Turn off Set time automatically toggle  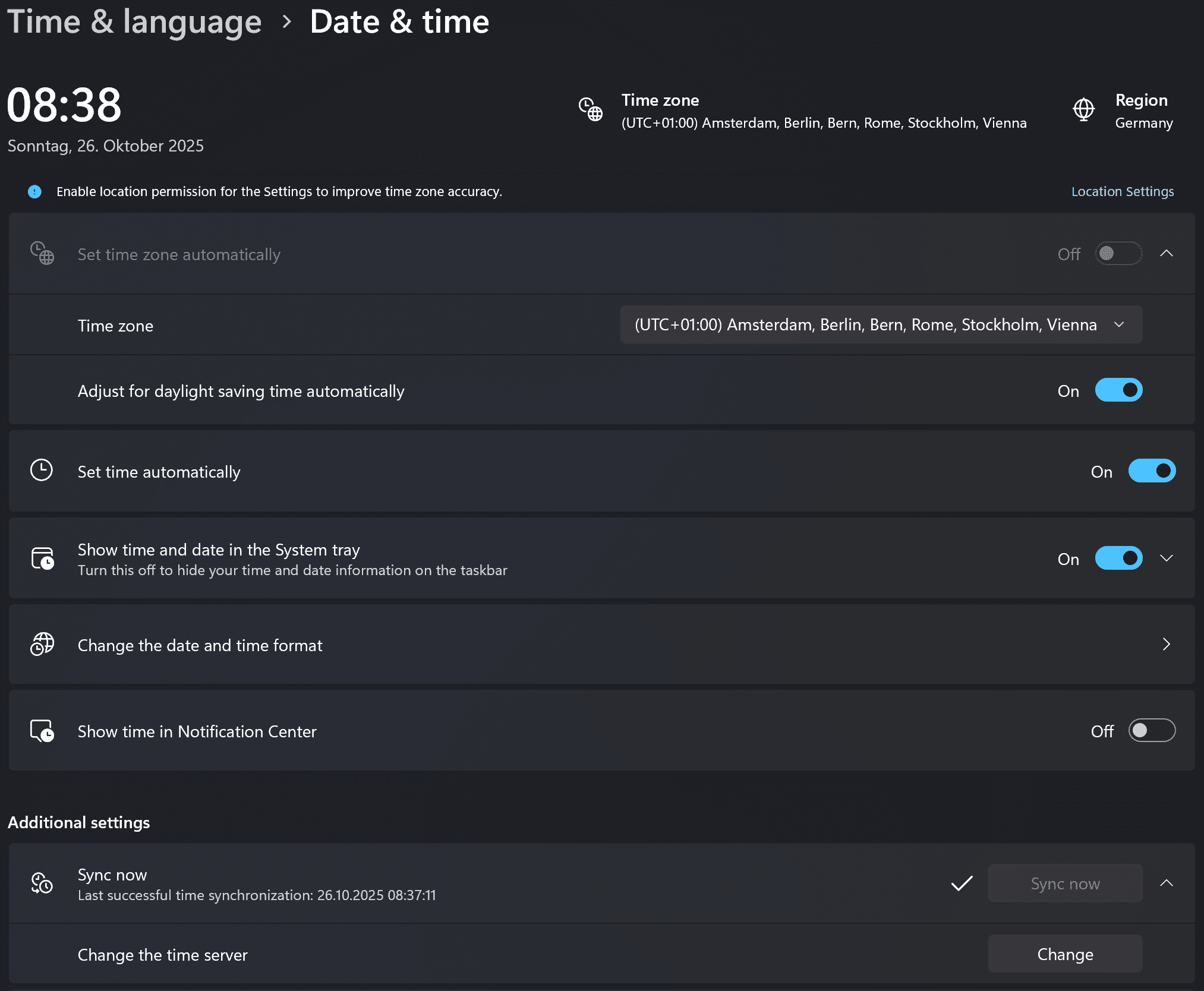(x=1151, y=471)
